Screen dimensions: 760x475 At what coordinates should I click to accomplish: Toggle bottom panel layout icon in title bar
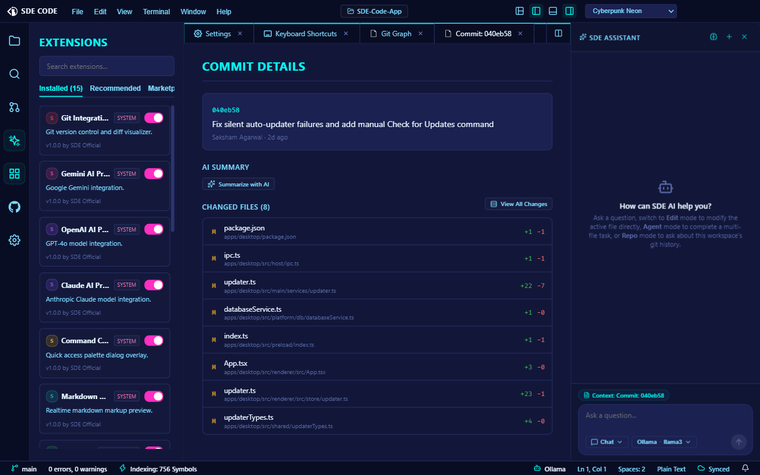[553, 11]
